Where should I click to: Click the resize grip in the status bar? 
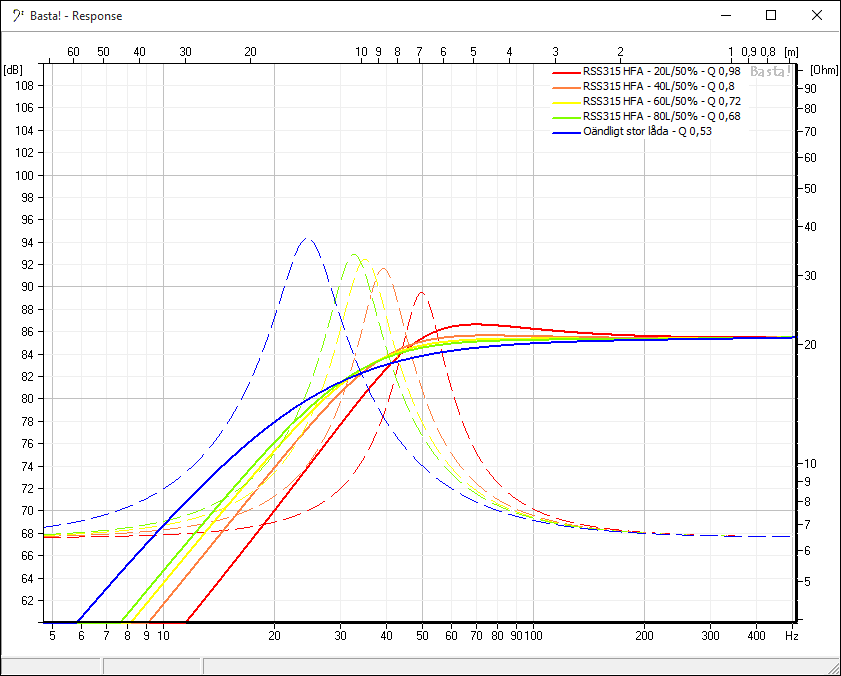832,668
